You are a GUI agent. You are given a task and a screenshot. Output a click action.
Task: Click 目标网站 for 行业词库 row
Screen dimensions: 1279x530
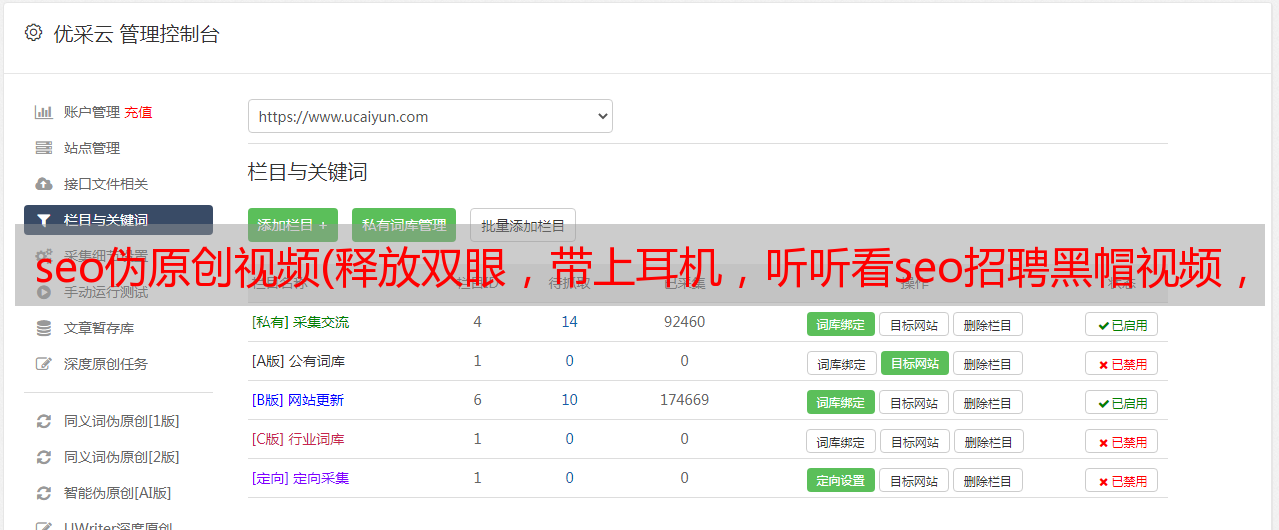point(914,441)
